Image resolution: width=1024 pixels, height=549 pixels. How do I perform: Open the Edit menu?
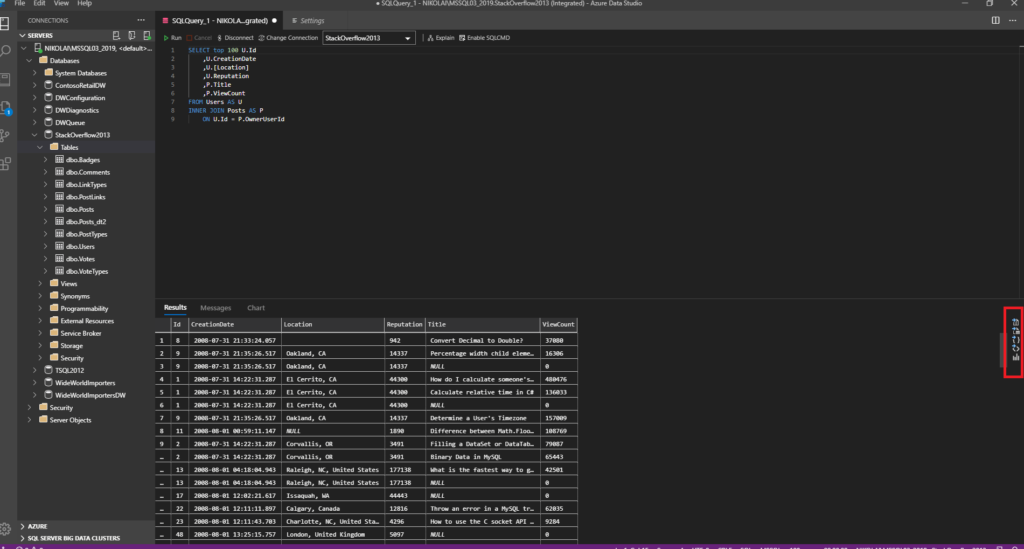tap(39, 3)
